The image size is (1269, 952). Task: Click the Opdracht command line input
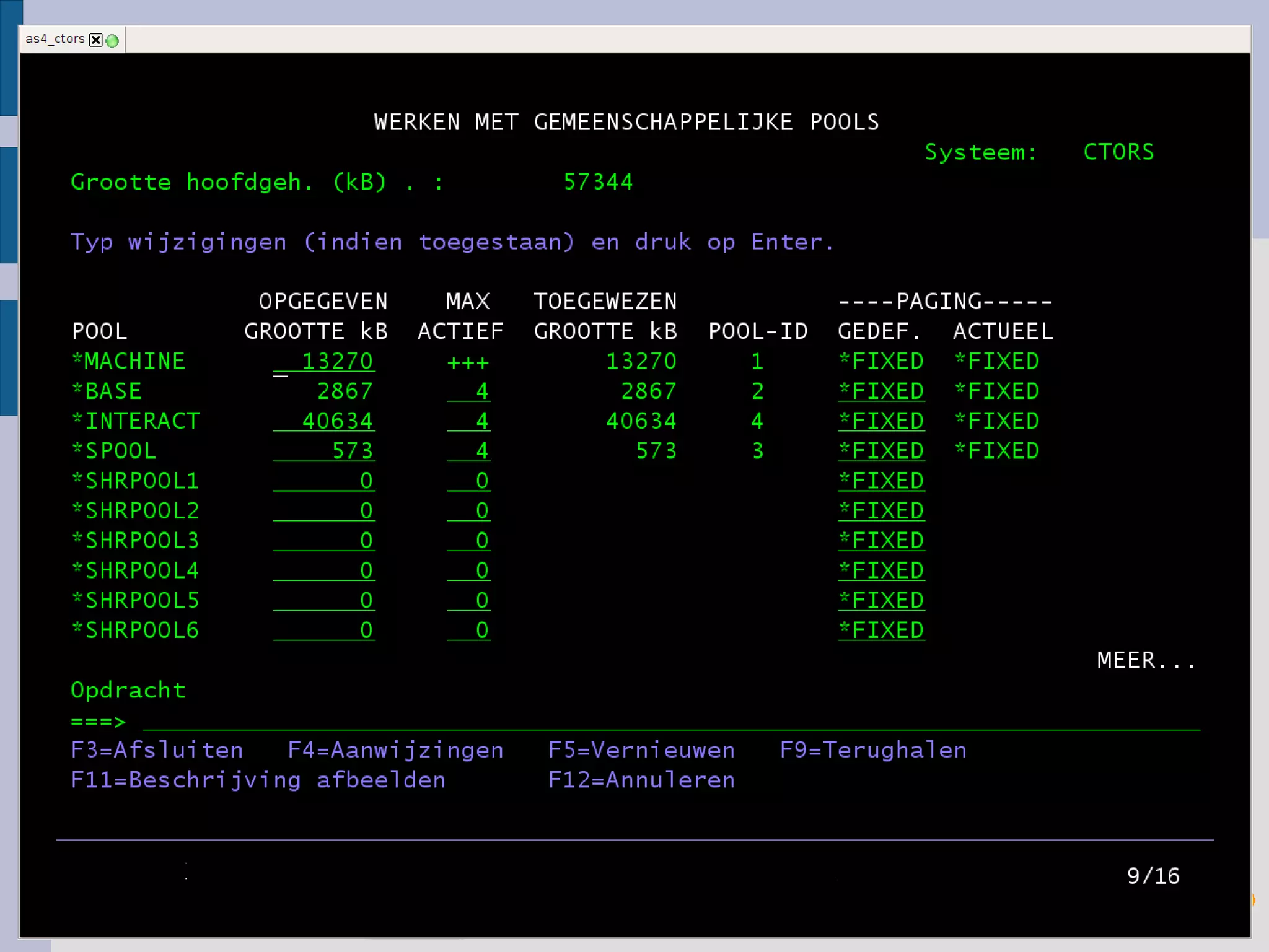(x=669, y=722)
